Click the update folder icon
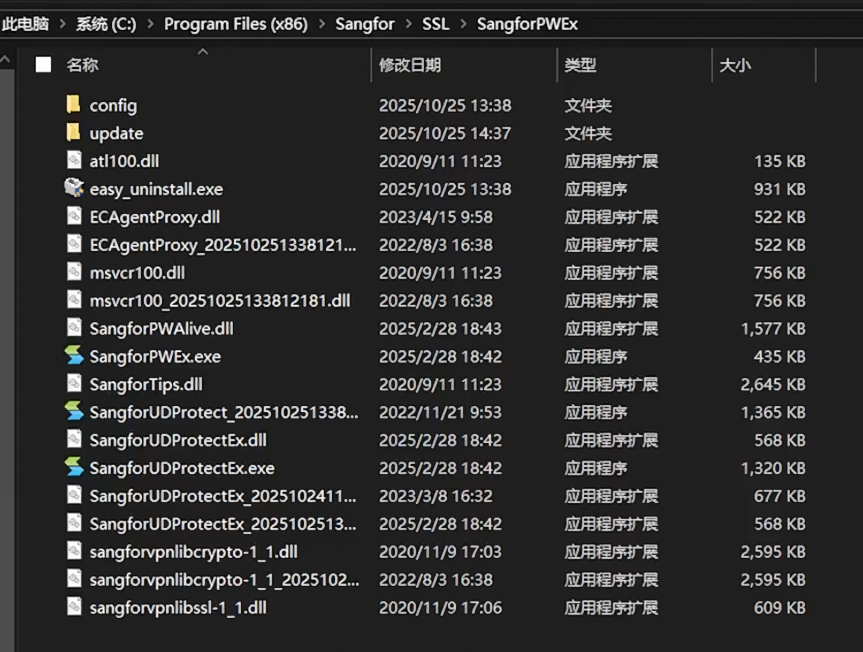 click(x=73, y=133)
